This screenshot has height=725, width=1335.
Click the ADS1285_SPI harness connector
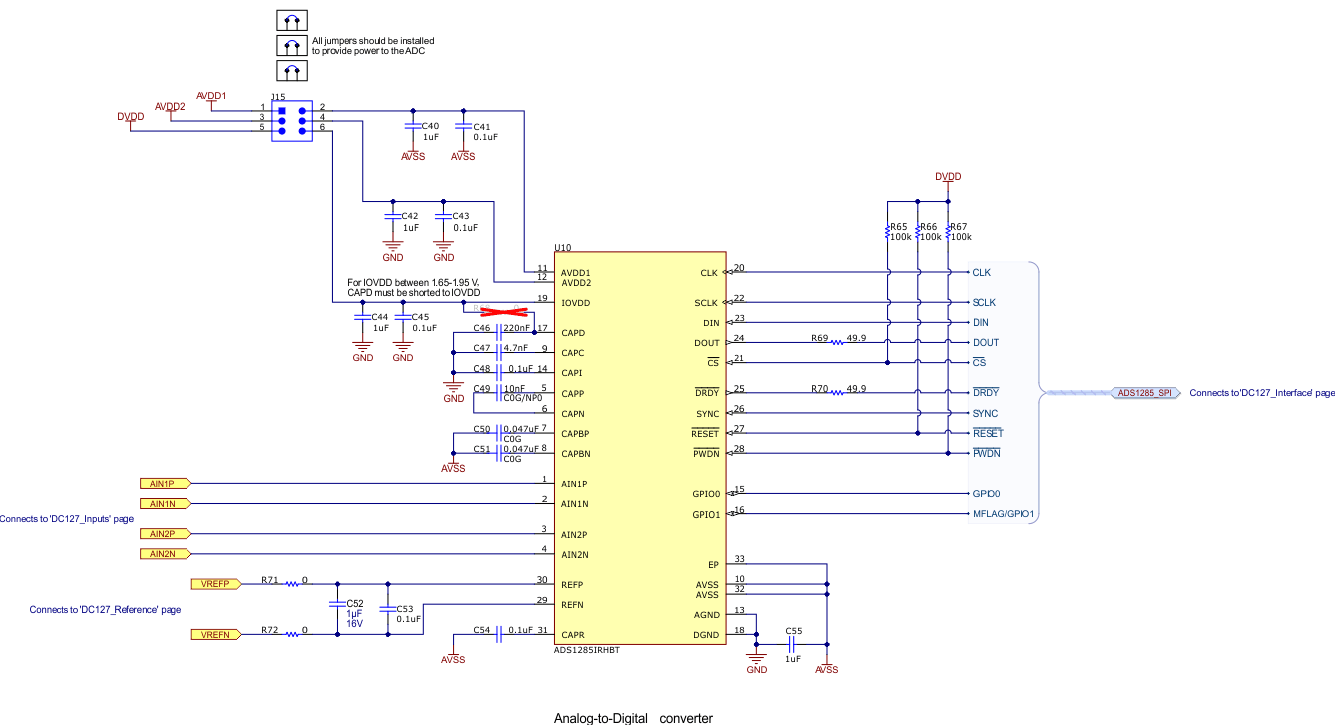[x=1144, y=393]
